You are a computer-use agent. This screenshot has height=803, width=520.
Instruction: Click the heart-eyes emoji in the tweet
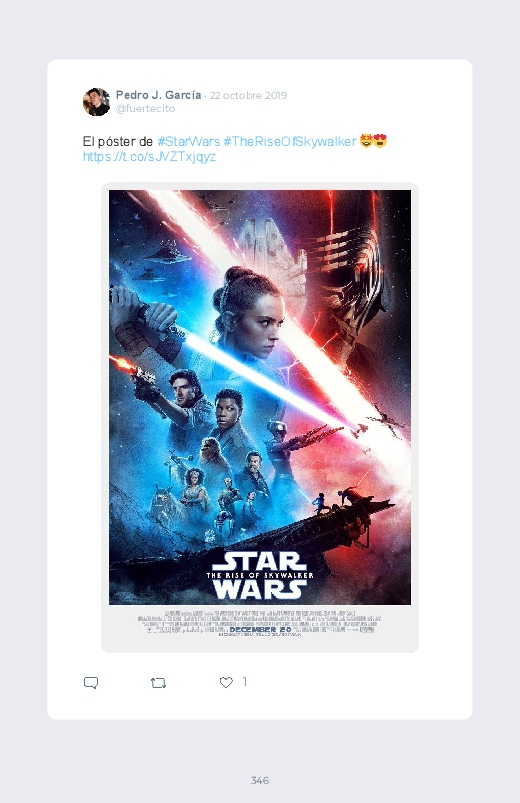(380, 141)
